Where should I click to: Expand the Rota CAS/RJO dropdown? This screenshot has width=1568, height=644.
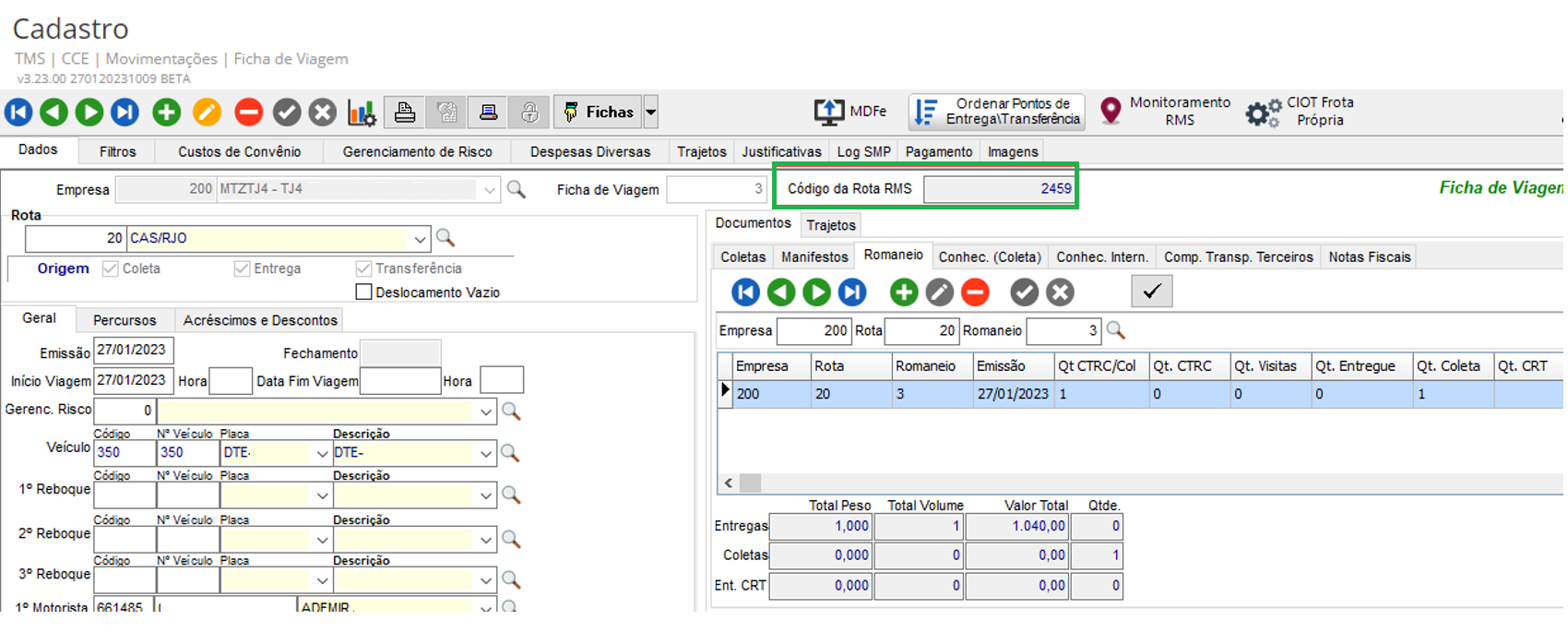[420, 239]
